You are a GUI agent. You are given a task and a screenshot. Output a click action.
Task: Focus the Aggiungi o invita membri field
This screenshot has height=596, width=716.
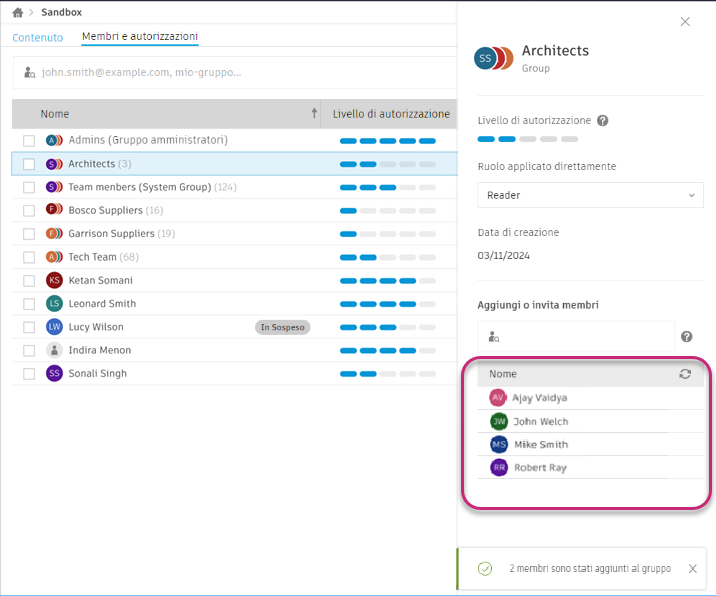click(576, 337)
